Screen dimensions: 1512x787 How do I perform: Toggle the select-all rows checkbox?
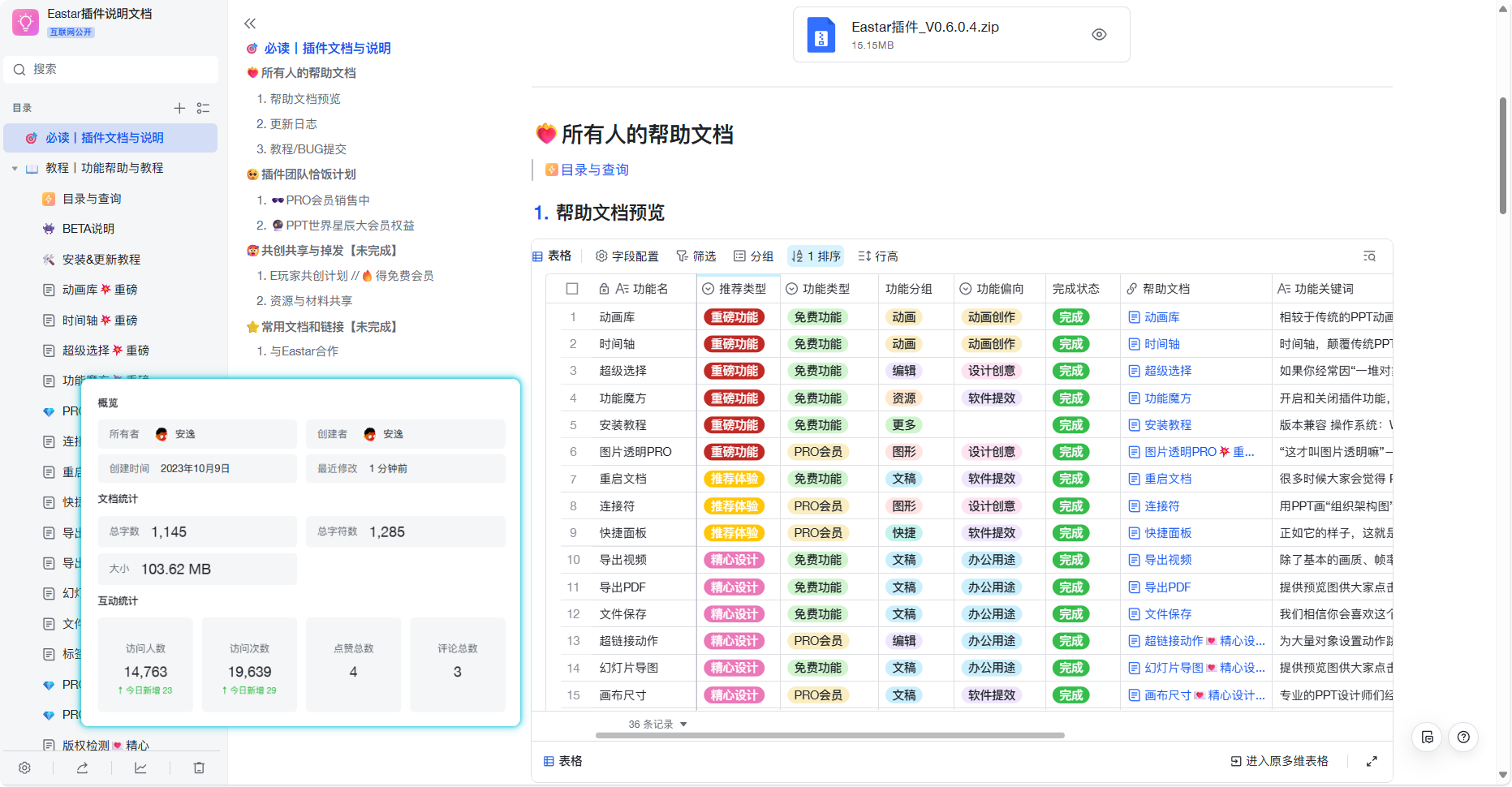click(x=572, y=289)
